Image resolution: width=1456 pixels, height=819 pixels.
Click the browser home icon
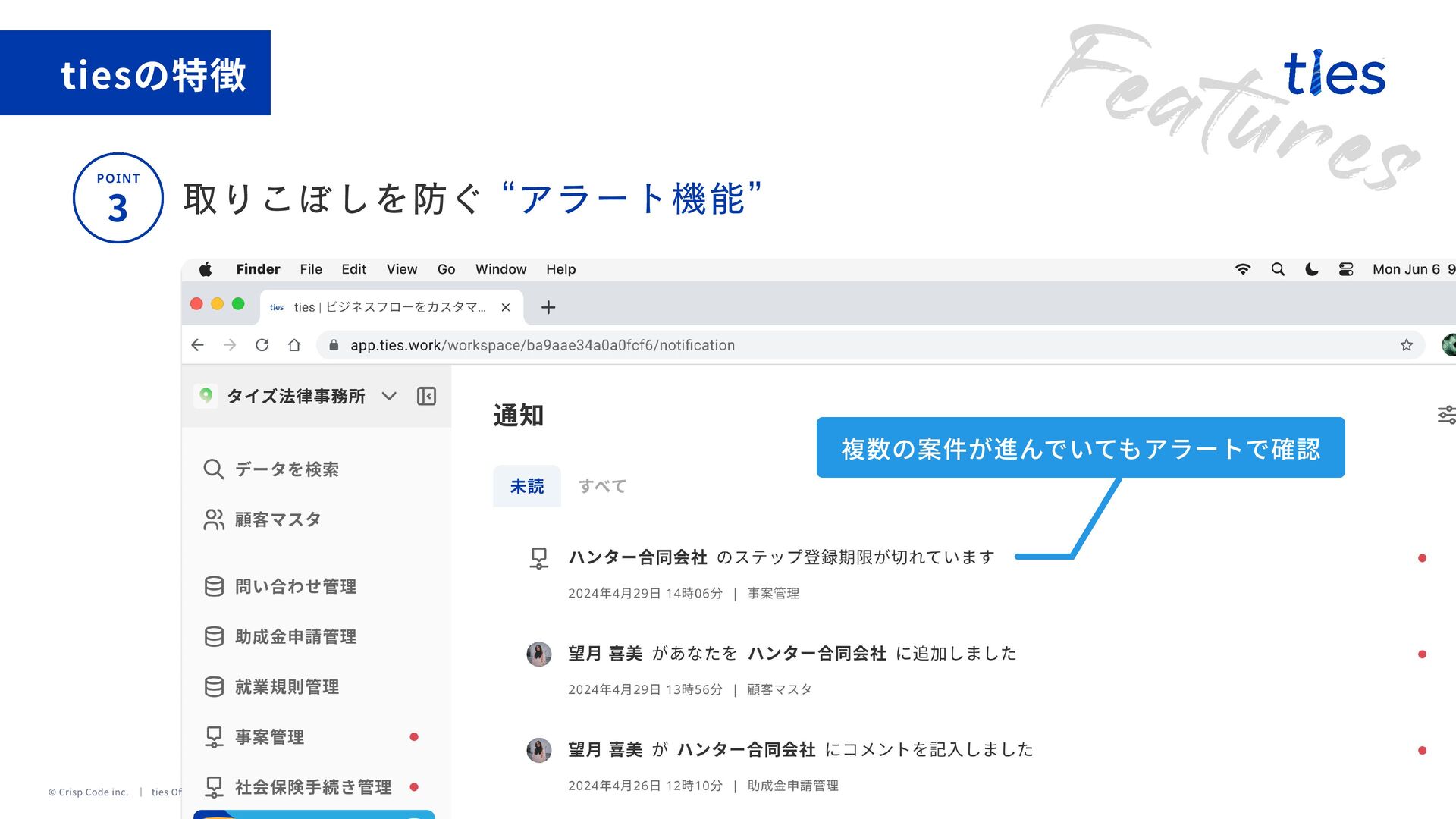point(294,345)
